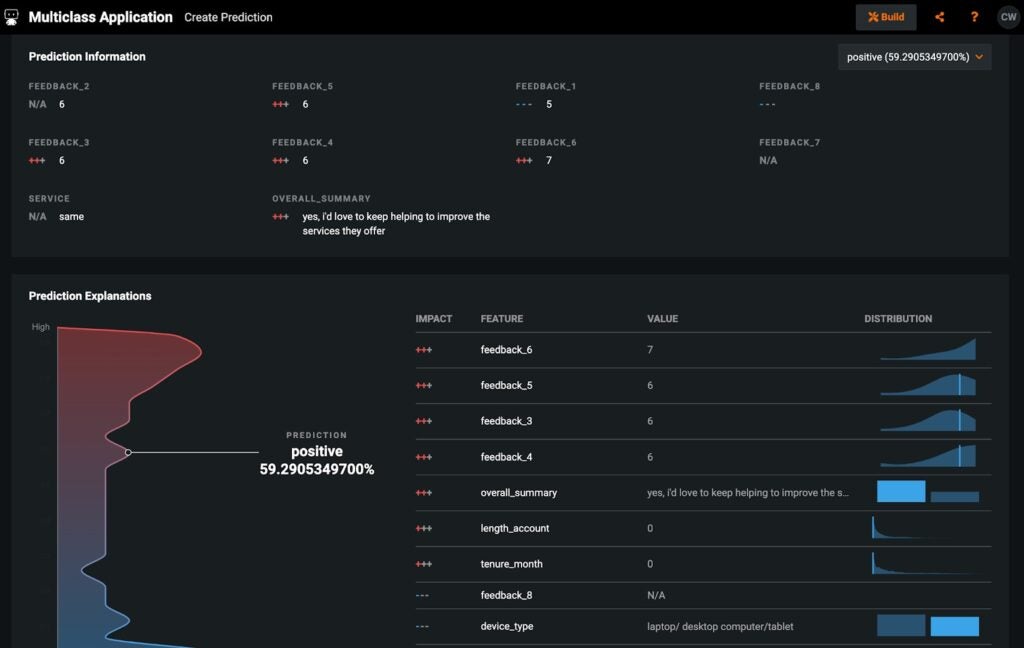1024x648 pixels.
Task: Click the share icon in header
Action: pyautogui.click(x=939, y=17)
